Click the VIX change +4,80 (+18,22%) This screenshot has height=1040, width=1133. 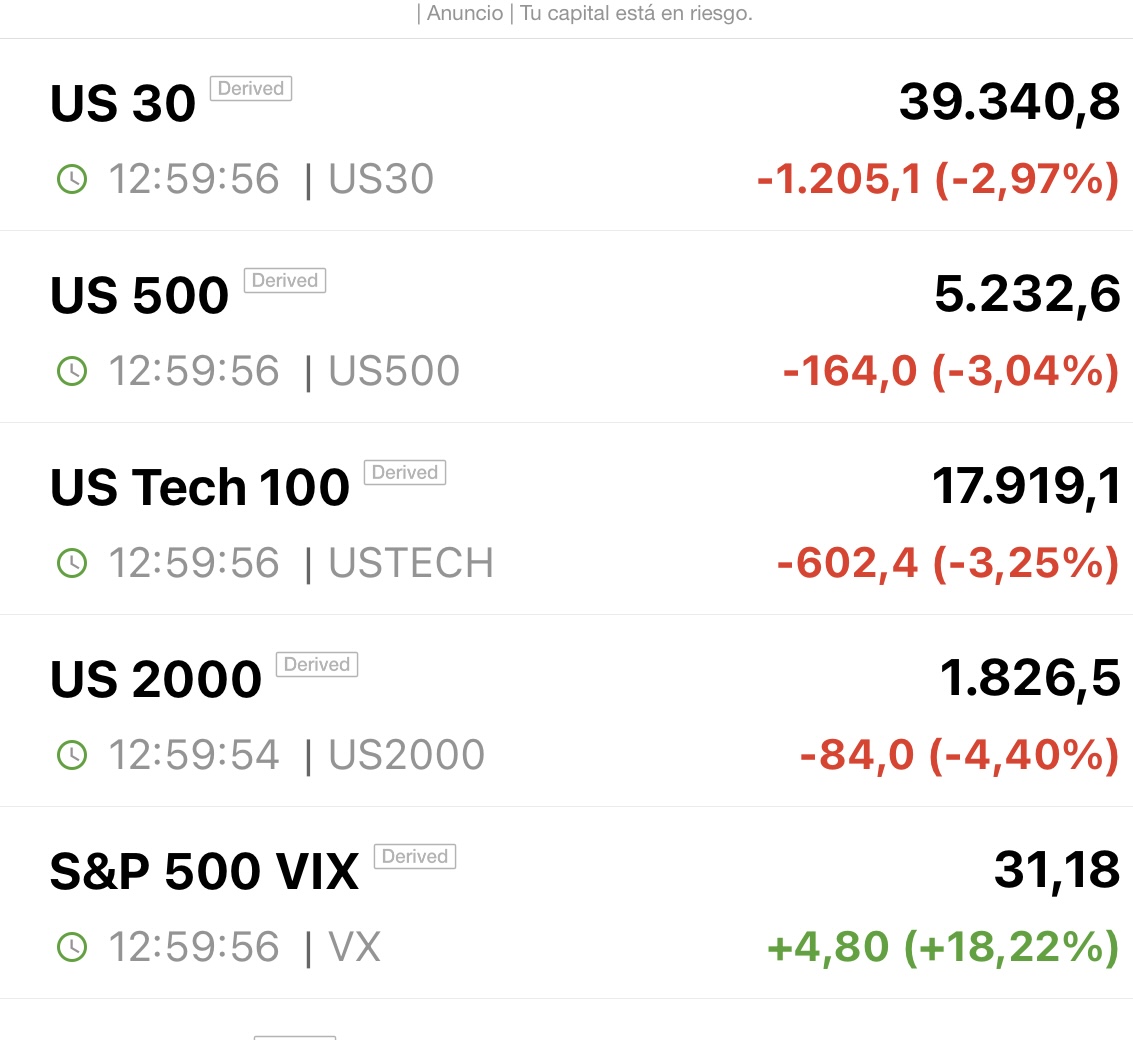tap(943, 947)
